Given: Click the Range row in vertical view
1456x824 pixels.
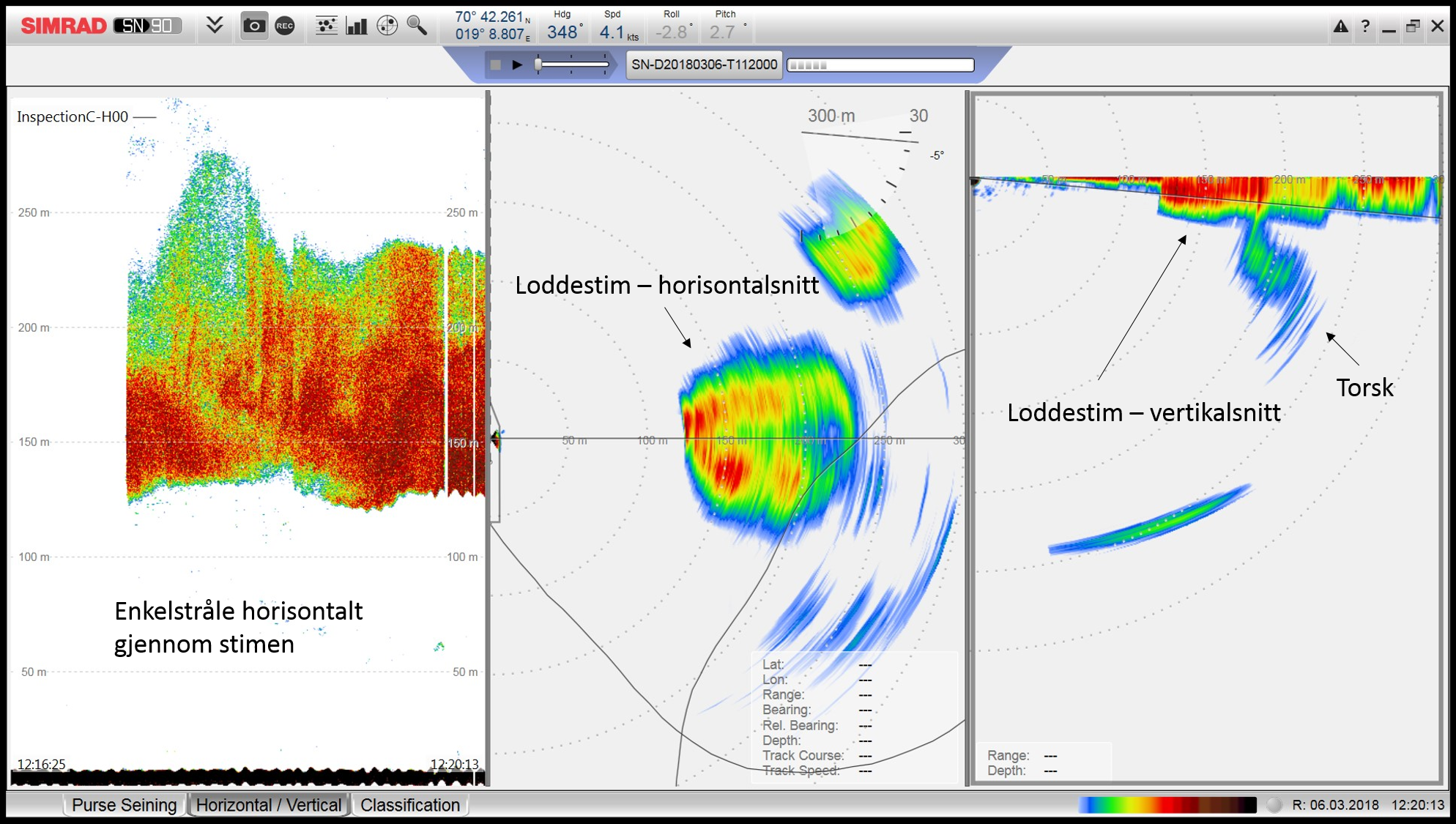Looking at the screenshot, I should [1022, 755].
